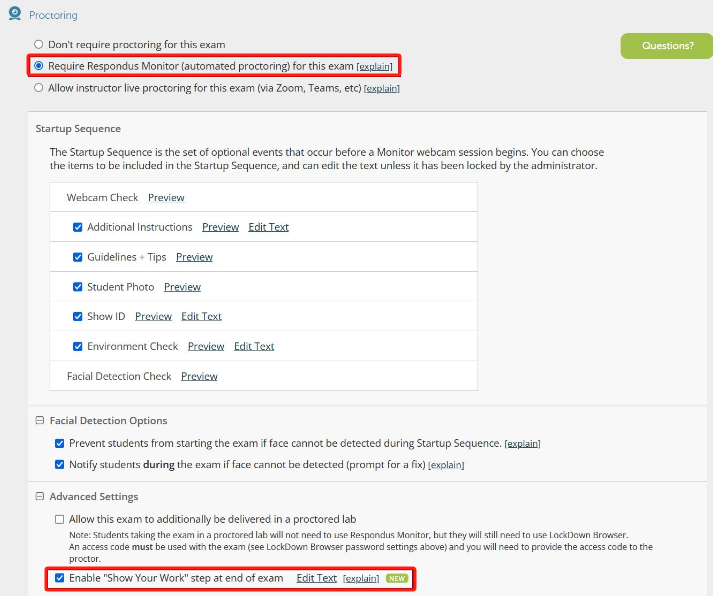Select Allow instructor live proctoring option

click(39, 88)
